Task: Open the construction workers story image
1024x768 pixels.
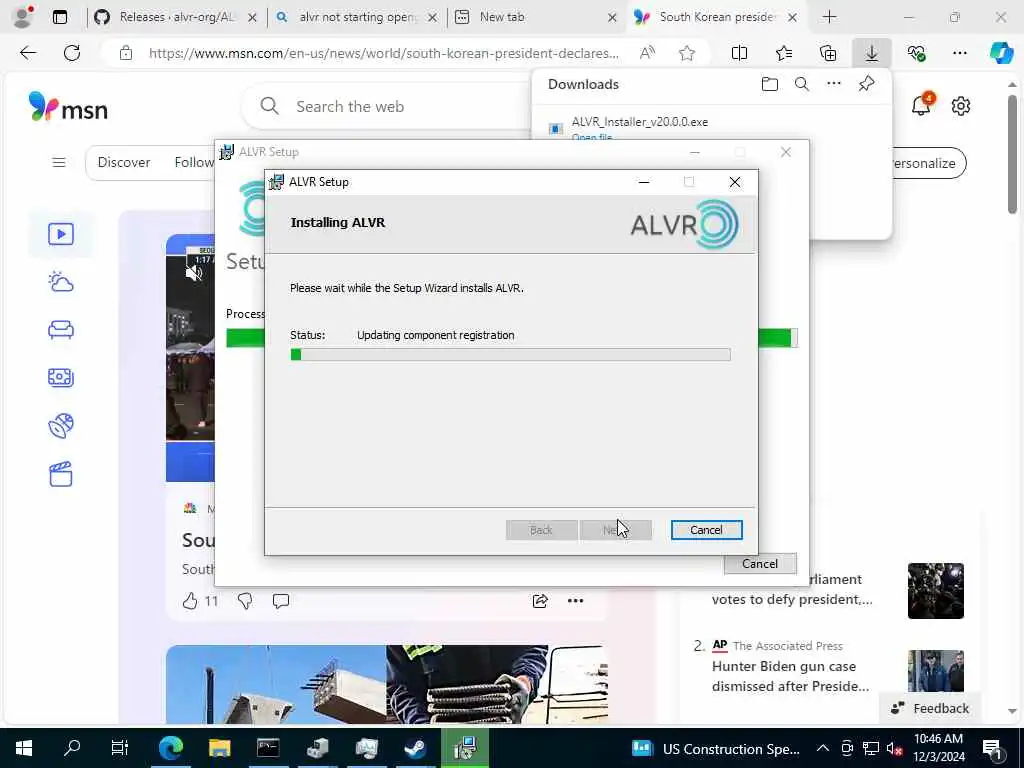Action: [387, 684]
